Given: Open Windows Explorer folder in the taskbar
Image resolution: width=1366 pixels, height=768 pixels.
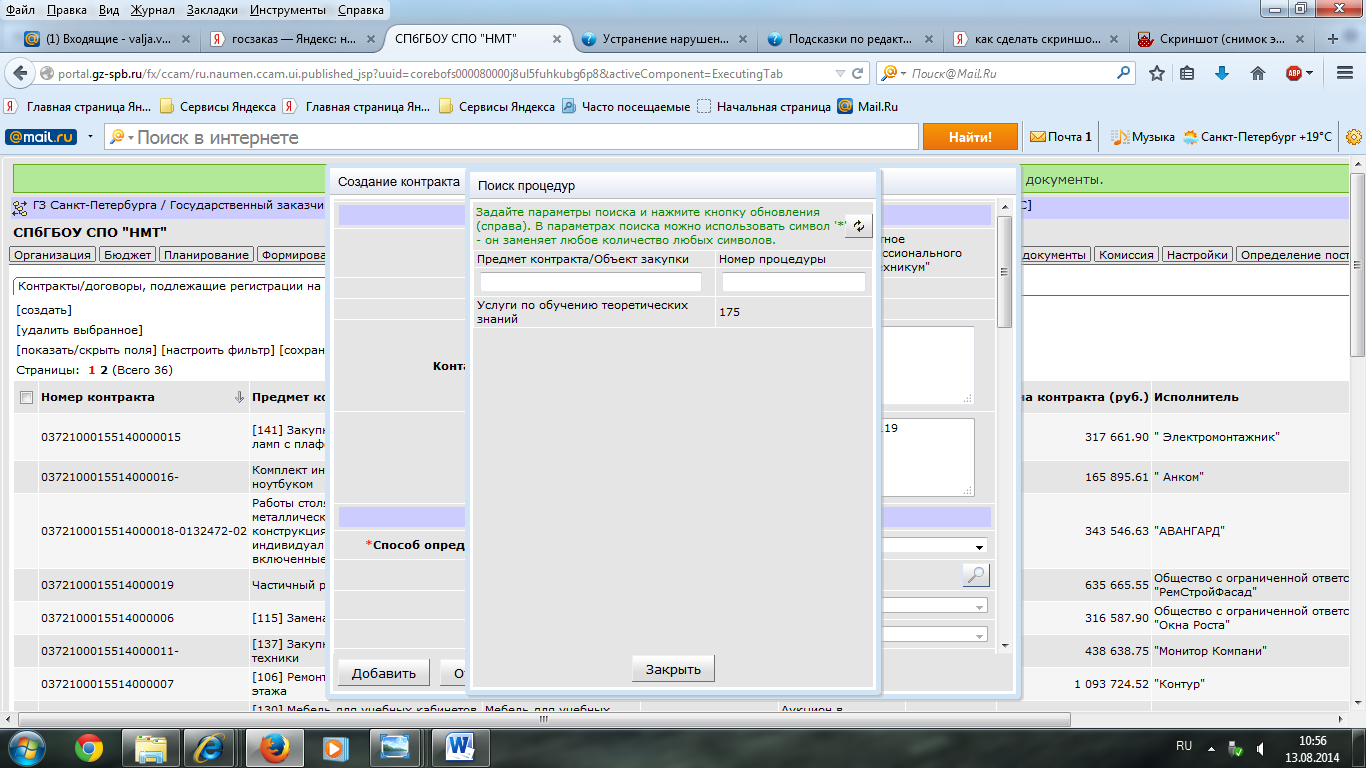Looking at the screenshot, I should (x=151, y=747).
